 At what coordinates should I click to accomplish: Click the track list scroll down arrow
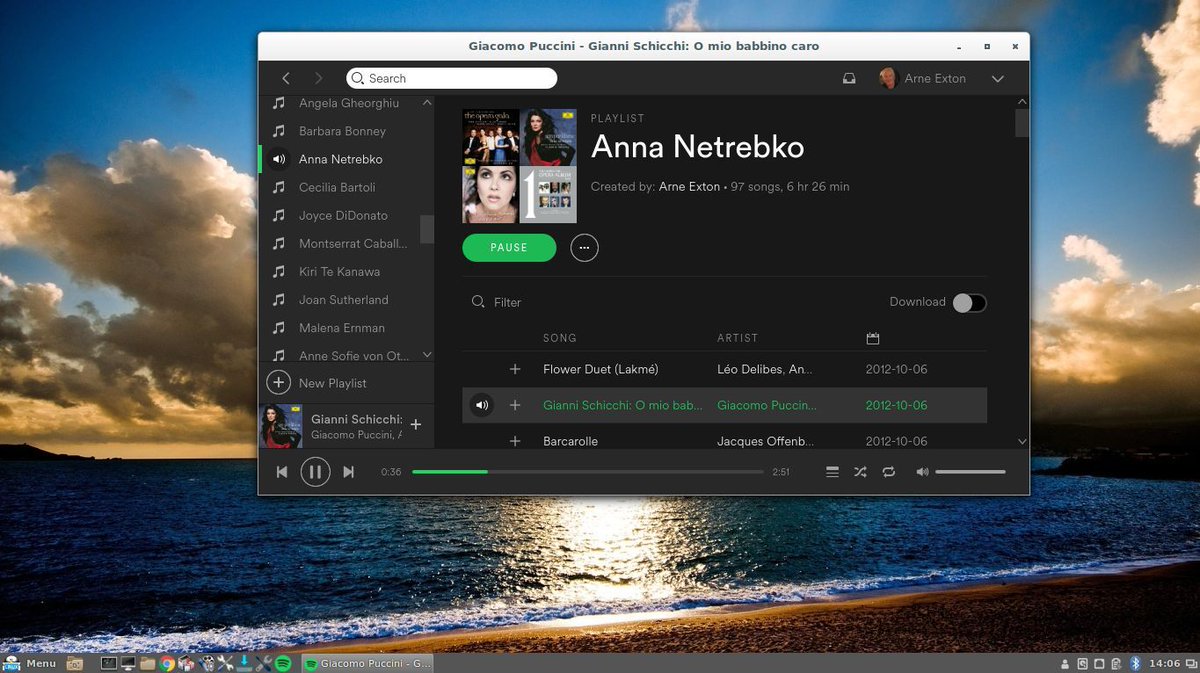point(1022,441)
